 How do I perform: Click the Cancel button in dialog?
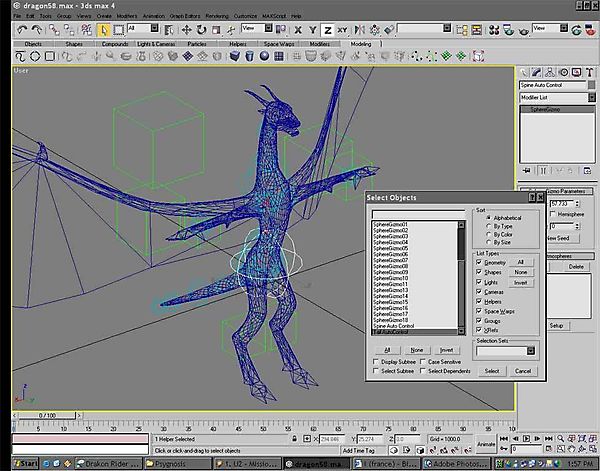tap(523, 371)
